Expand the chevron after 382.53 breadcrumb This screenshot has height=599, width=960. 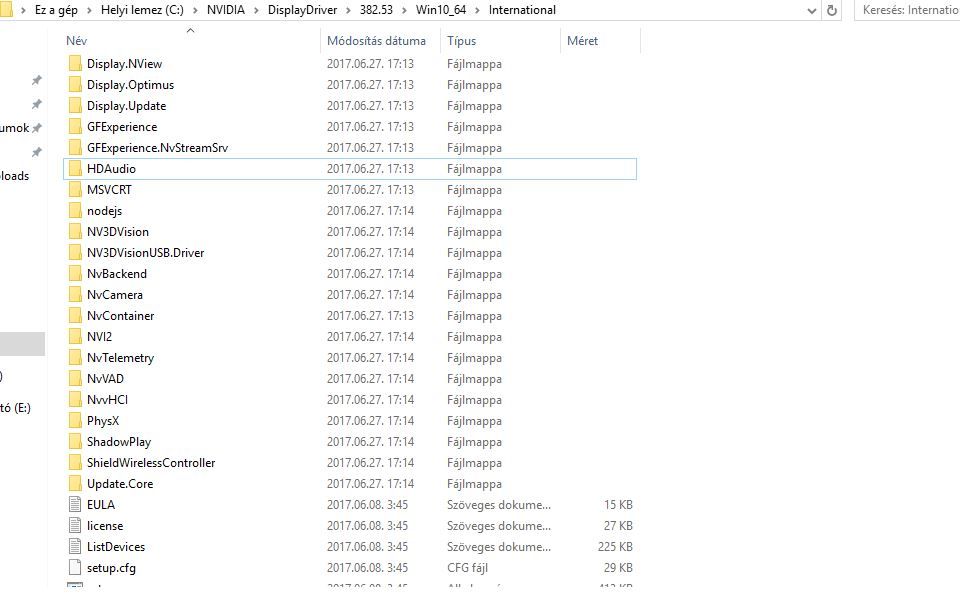[404, 10]
